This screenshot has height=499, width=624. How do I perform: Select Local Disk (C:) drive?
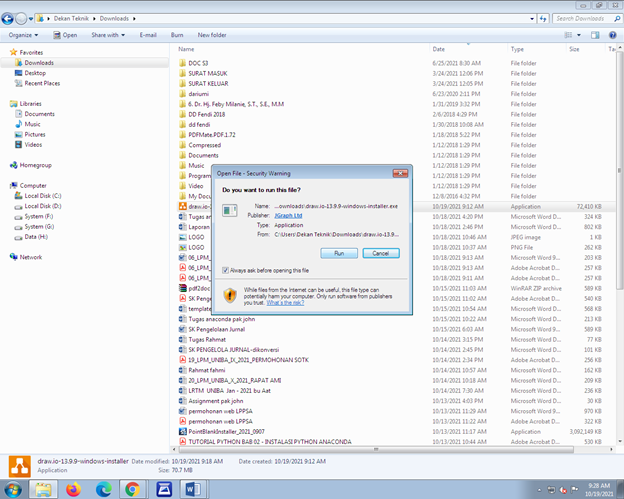(43, 196)
